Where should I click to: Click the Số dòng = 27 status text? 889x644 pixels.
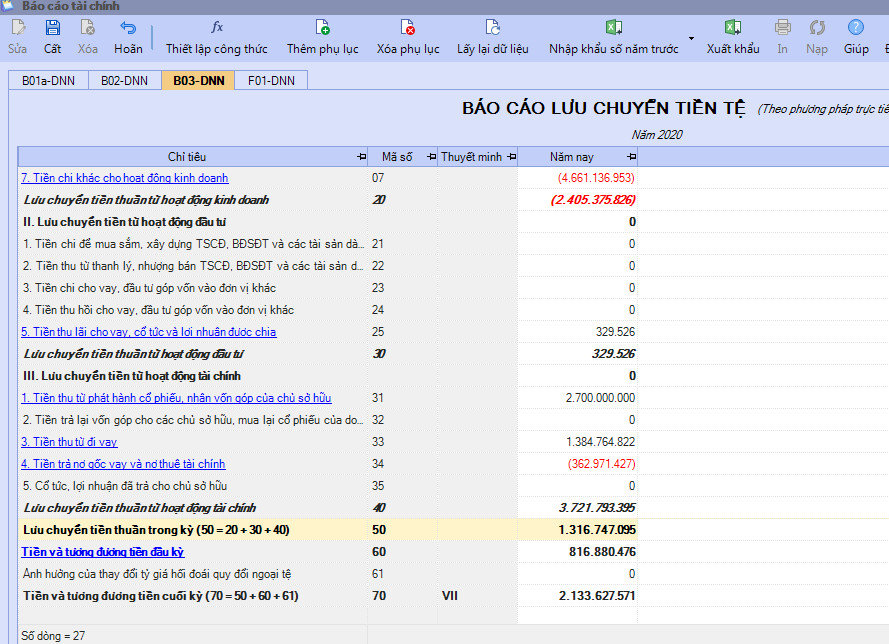click(x=53, y=636)
